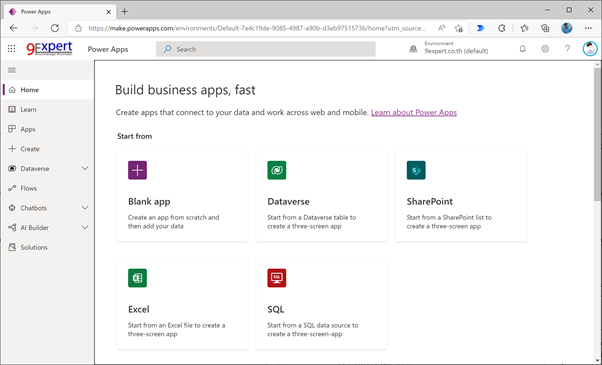Open the Learn about Power Apps link
The image size is (602, 365).
coord(414,112)
